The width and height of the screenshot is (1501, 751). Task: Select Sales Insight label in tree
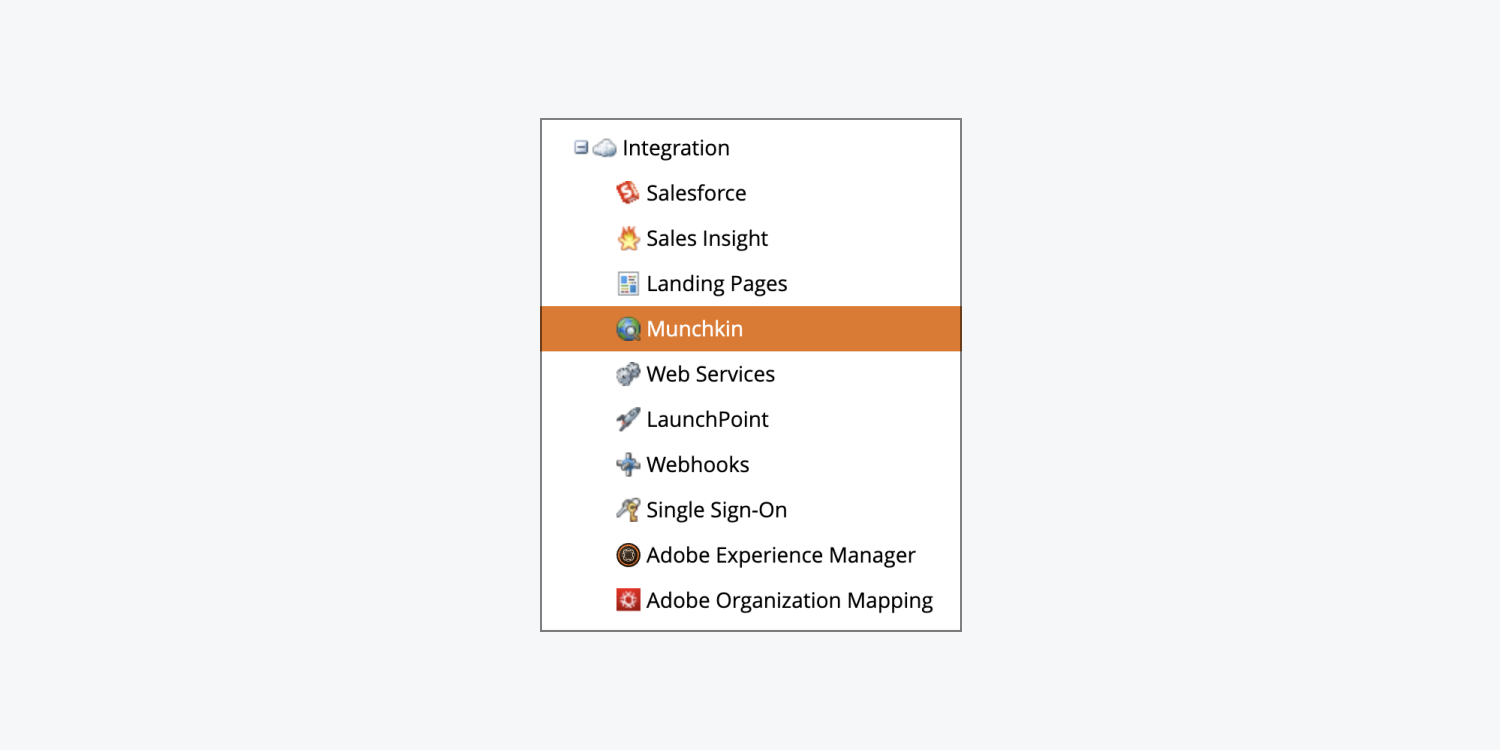coord(707,239)
